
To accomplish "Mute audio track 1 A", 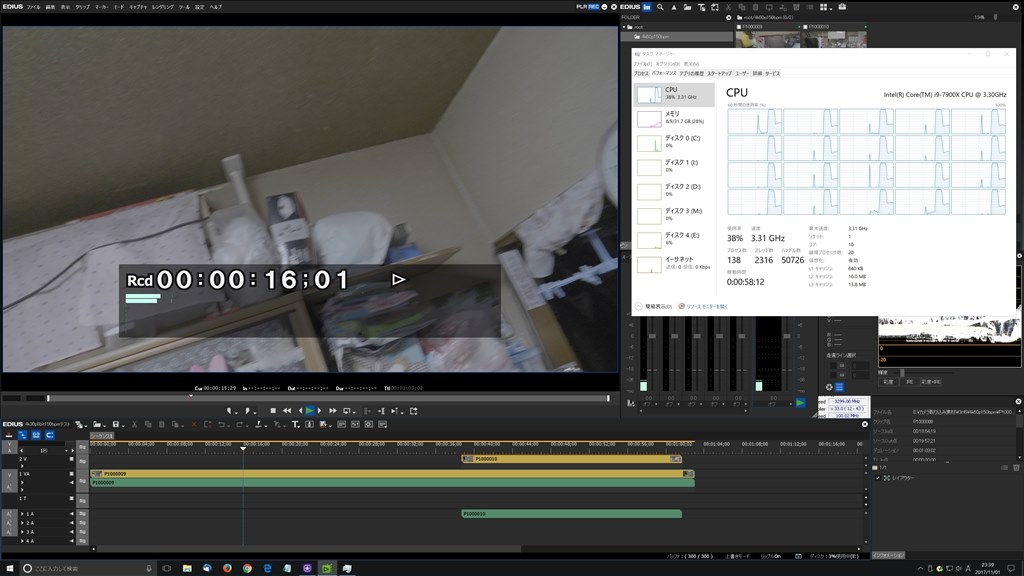I will [71, 514].
